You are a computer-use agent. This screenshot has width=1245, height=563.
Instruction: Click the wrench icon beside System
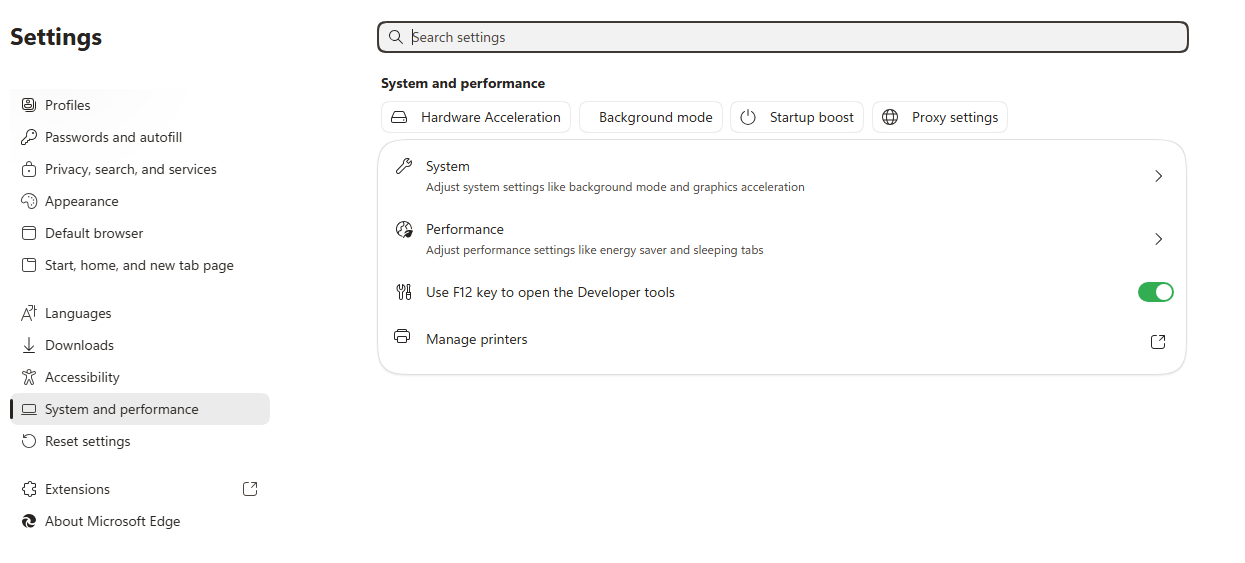[x=404, y=166]
